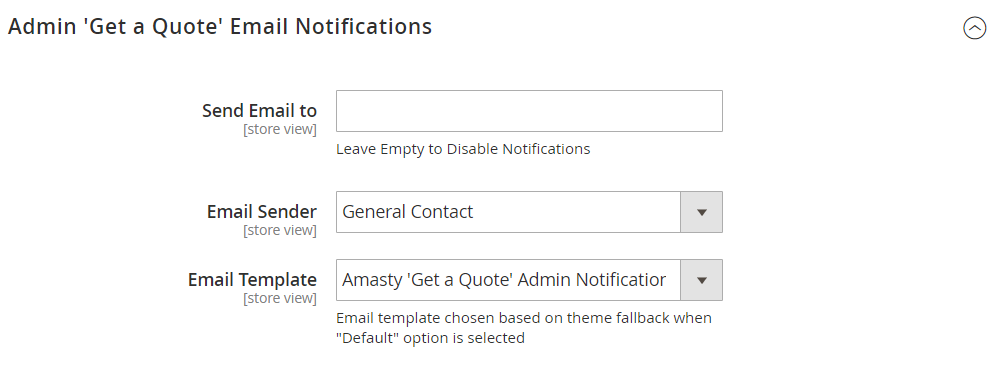Focus the Send Email to text field
The image size is (1001, 367).
(x=529, y=111)
